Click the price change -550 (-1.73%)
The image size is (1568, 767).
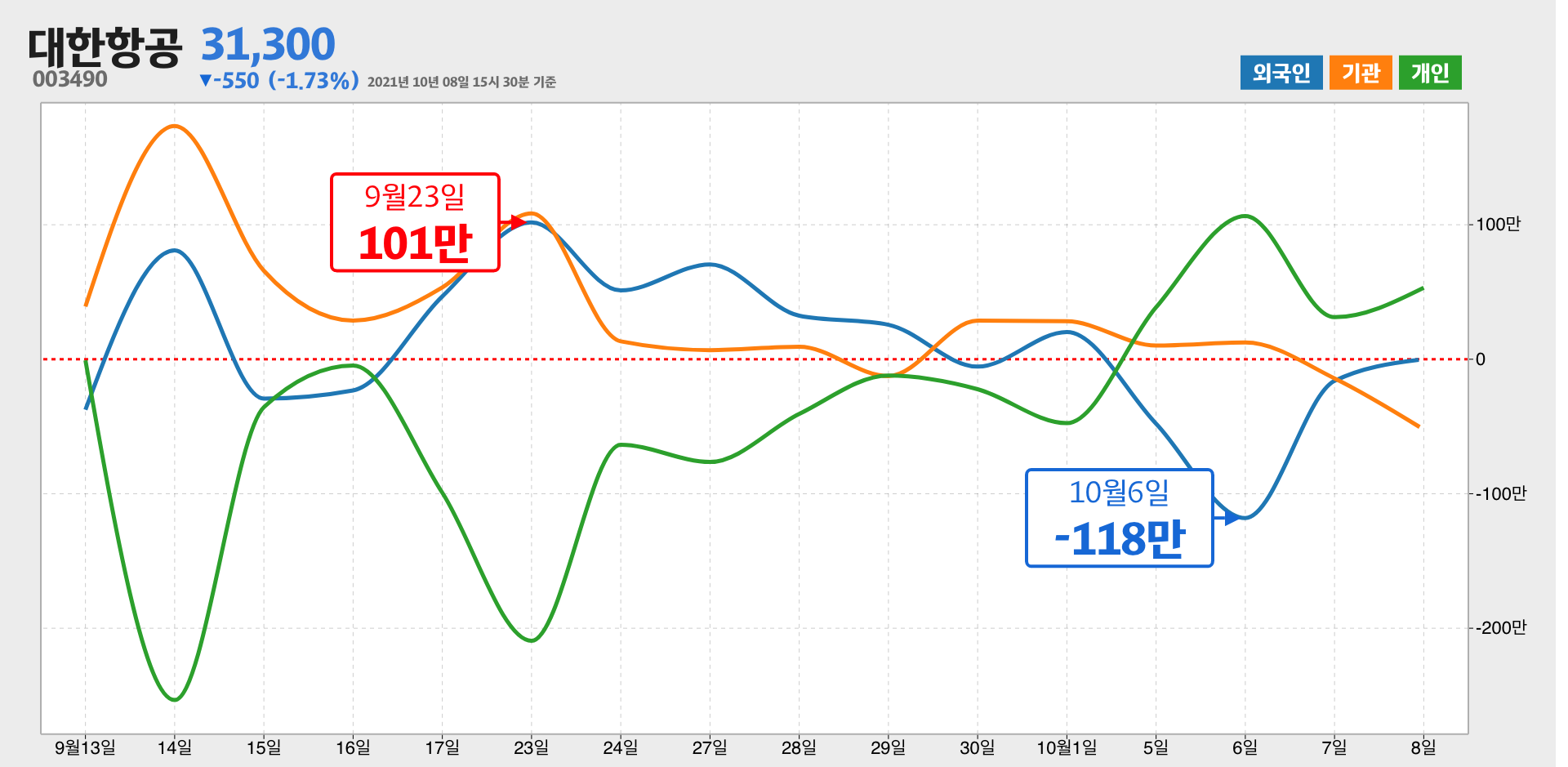286,81
